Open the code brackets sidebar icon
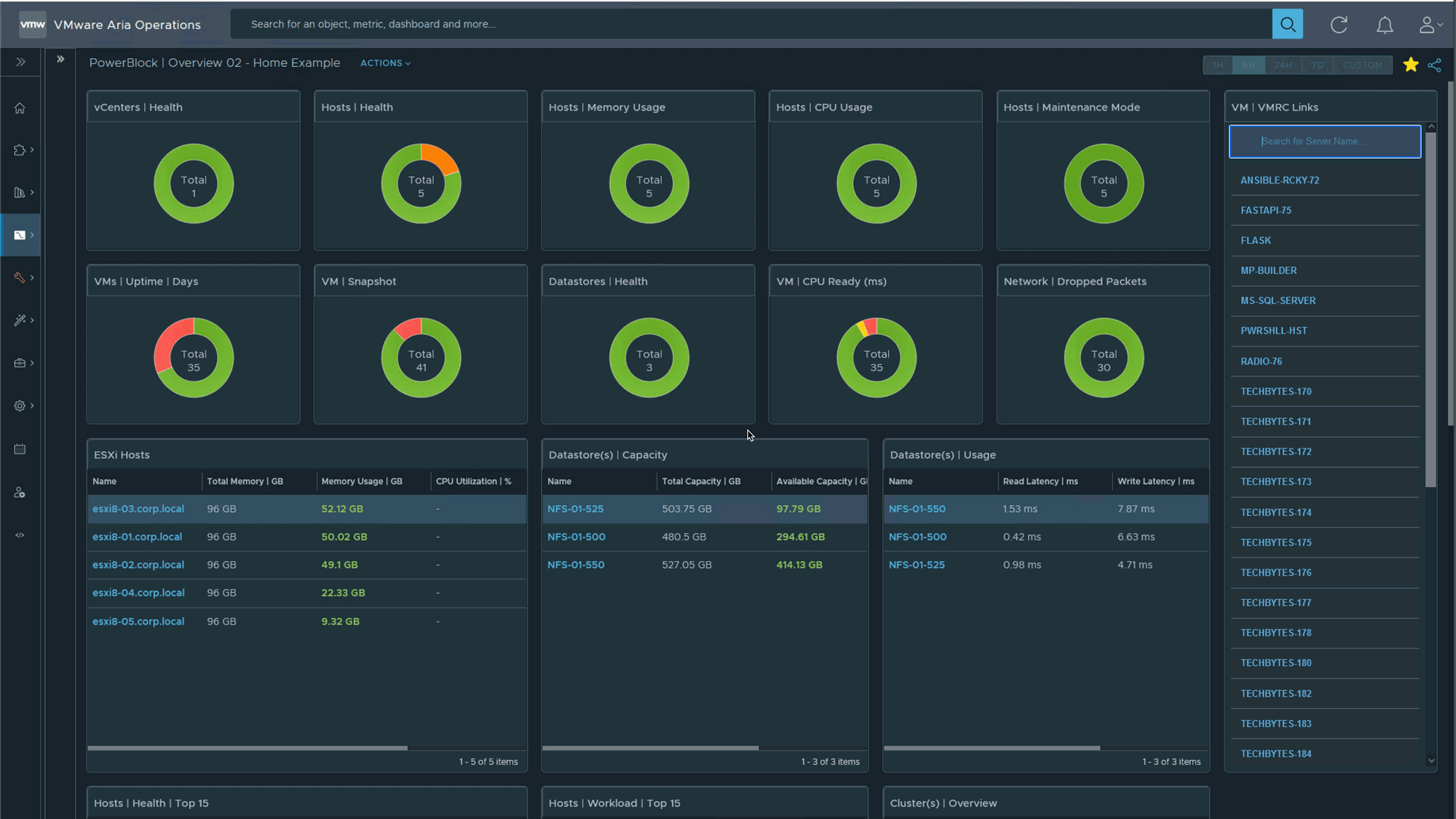The height and width of the screenshot is (819, 1456). [x=20, y=535]
